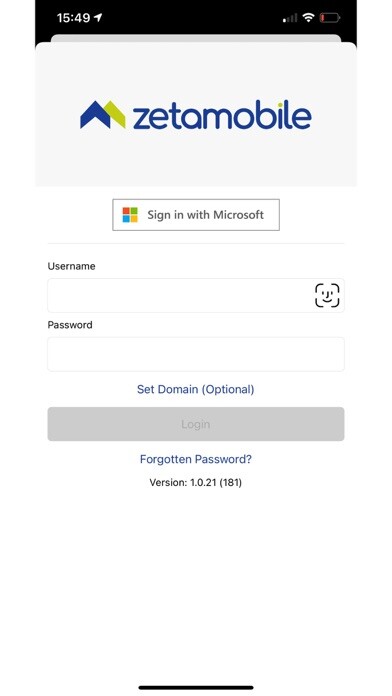
Task: Click the Microsoft four-color logo
Action: coord(130,215)
